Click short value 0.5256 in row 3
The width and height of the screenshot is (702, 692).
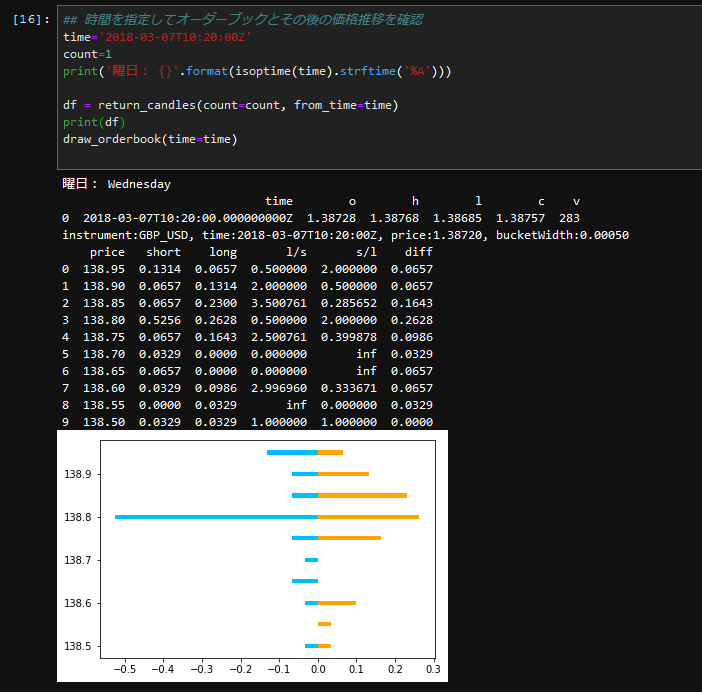pos(160,320)
